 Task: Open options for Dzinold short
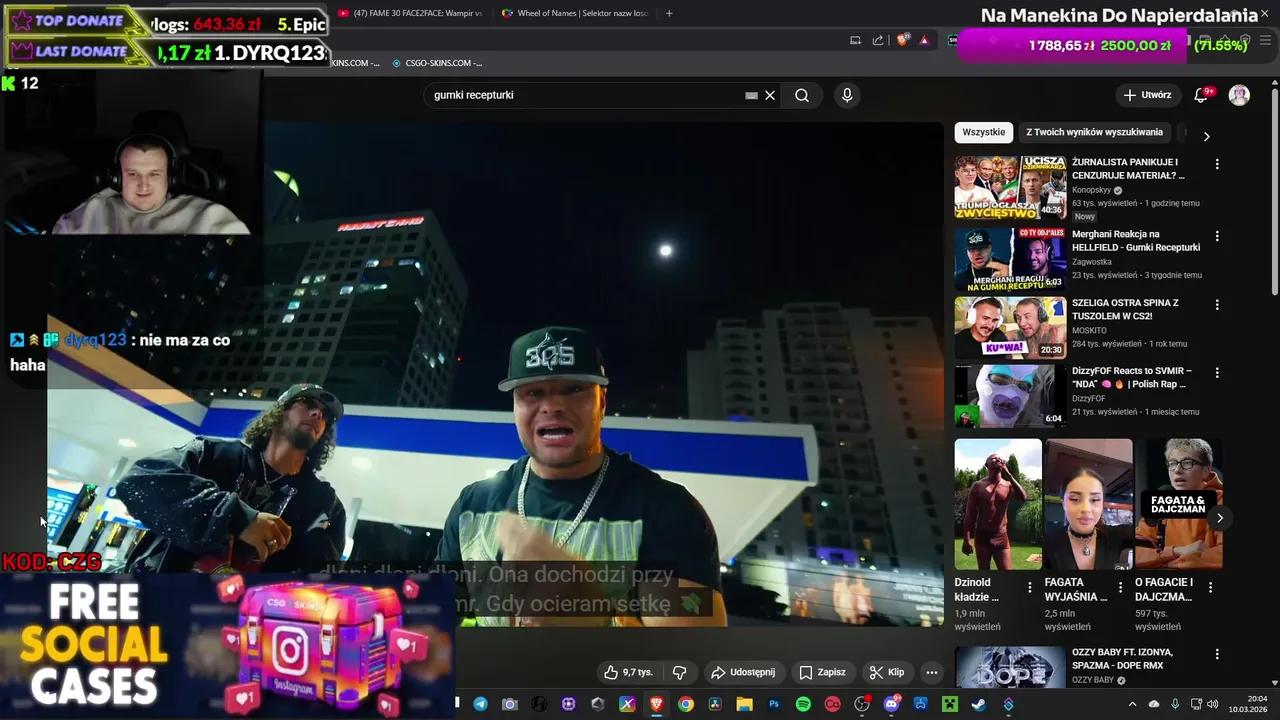pyautogui.click(x=1030, y=588)
